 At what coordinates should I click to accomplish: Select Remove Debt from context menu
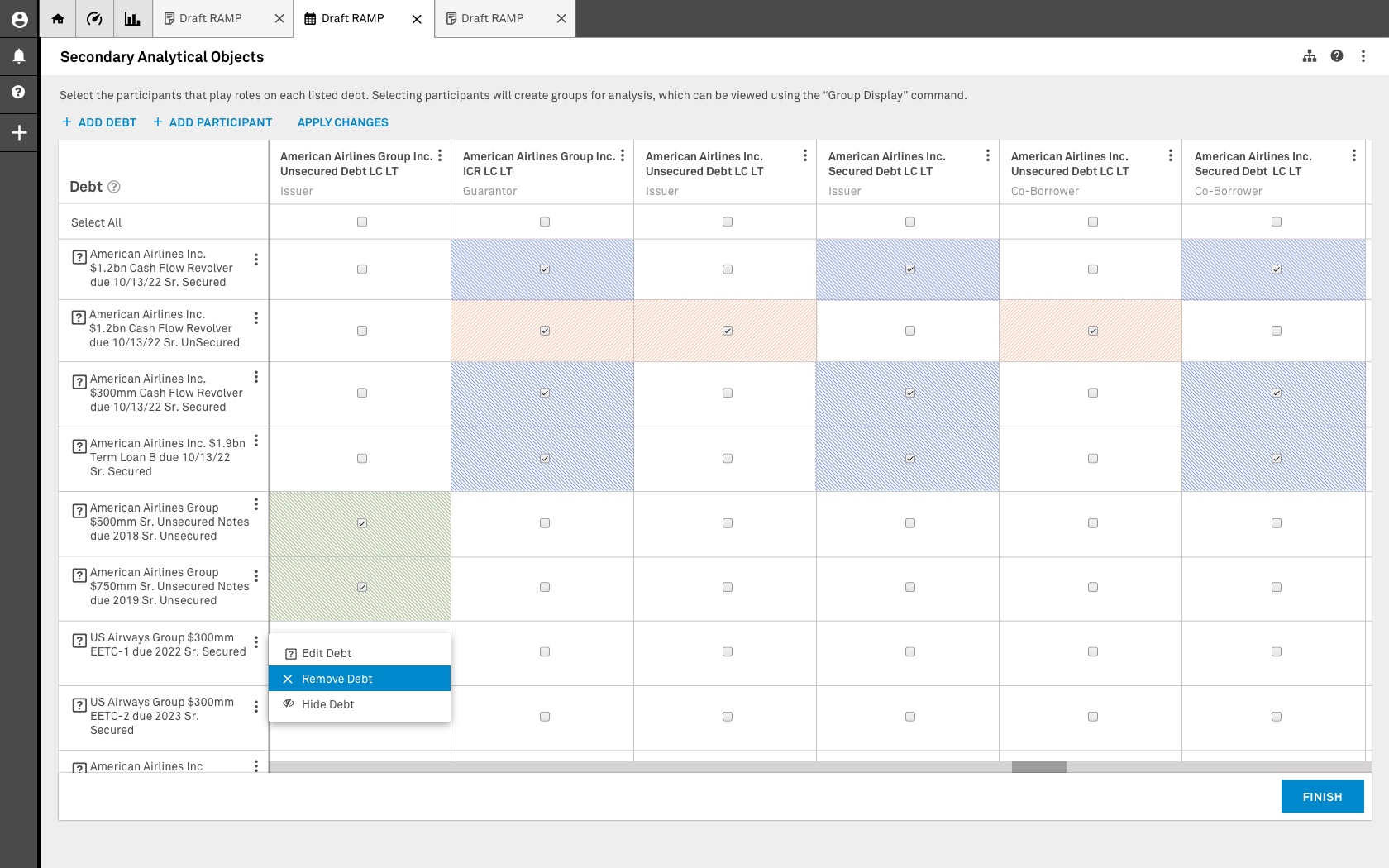coord(360,679)
